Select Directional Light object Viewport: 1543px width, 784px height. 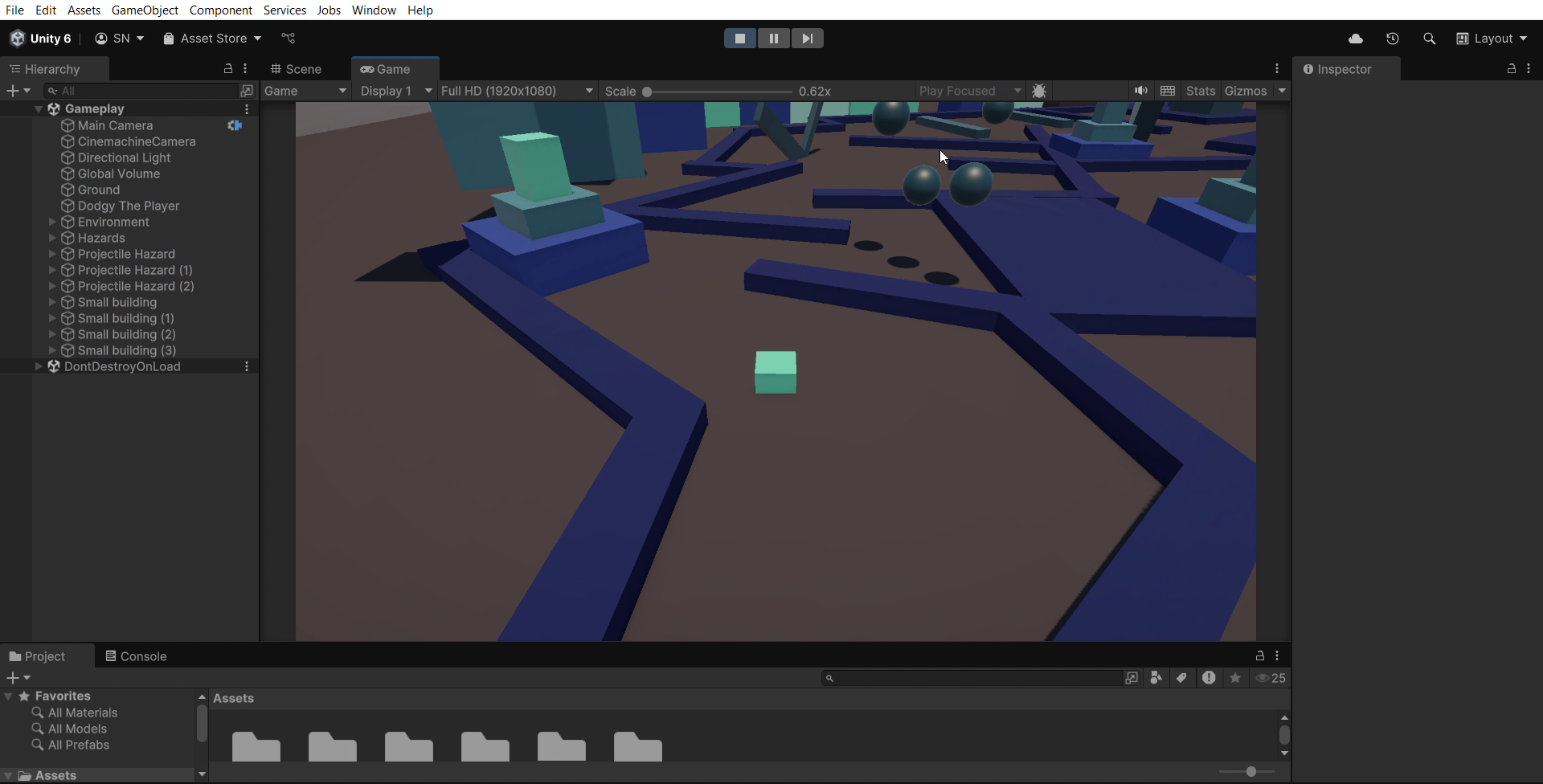point(124,157)
